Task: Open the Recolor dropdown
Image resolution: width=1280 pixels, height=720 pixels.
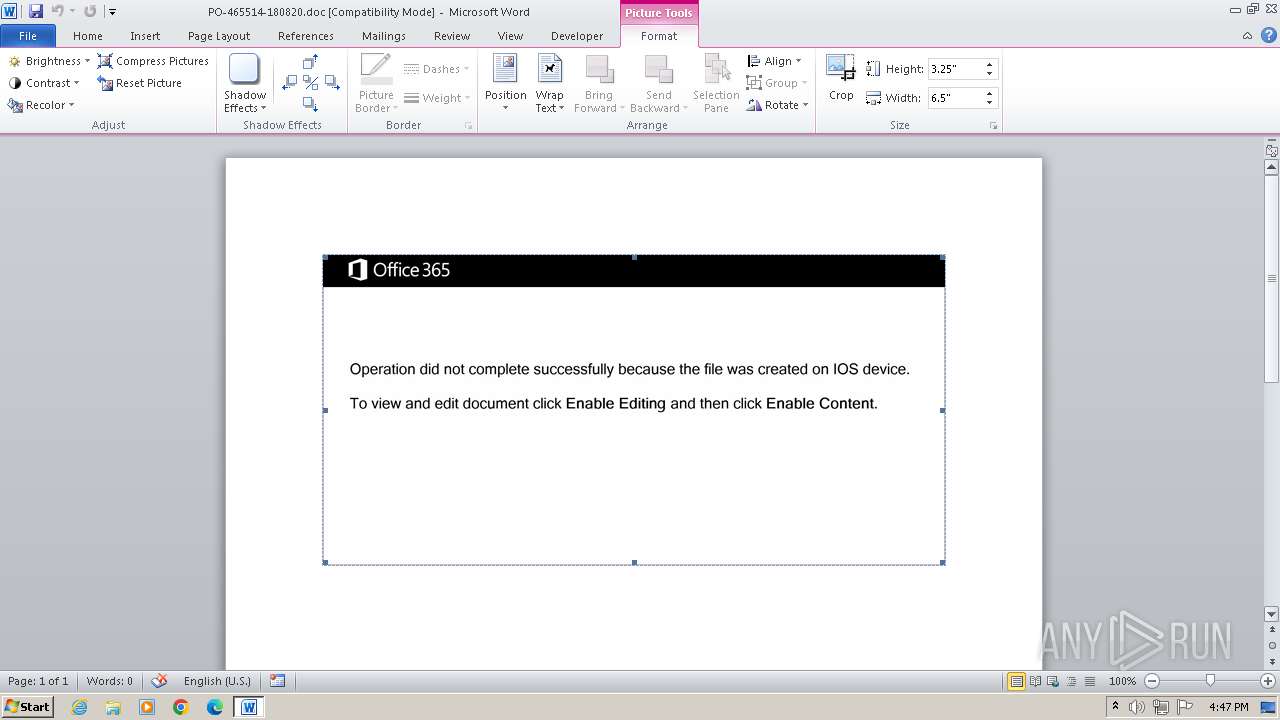Action: [x=41, y=105]
